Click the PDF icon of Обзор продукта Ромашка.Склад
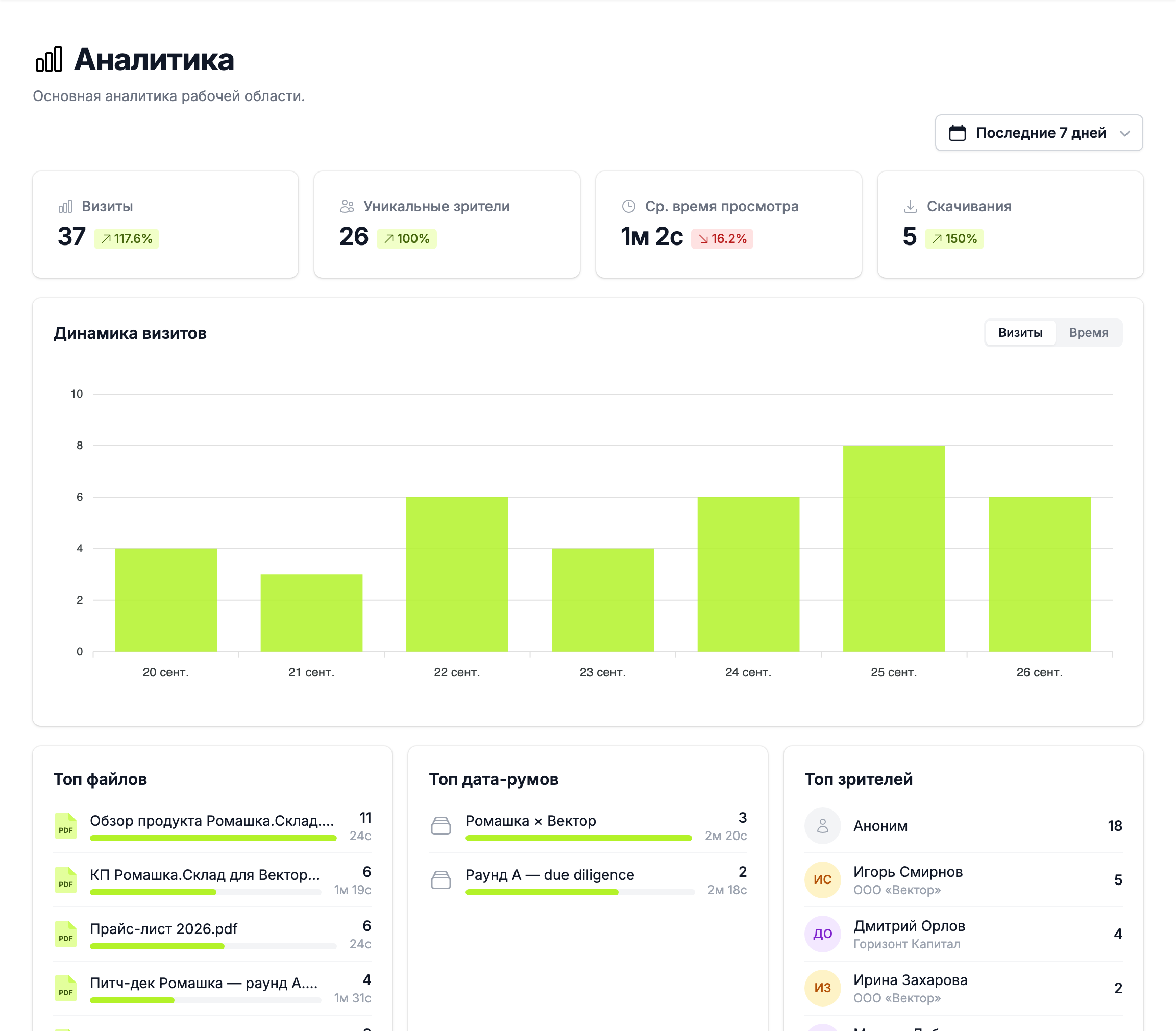Viewport: 1176px width, 1031px height. [x=66, y=826]
